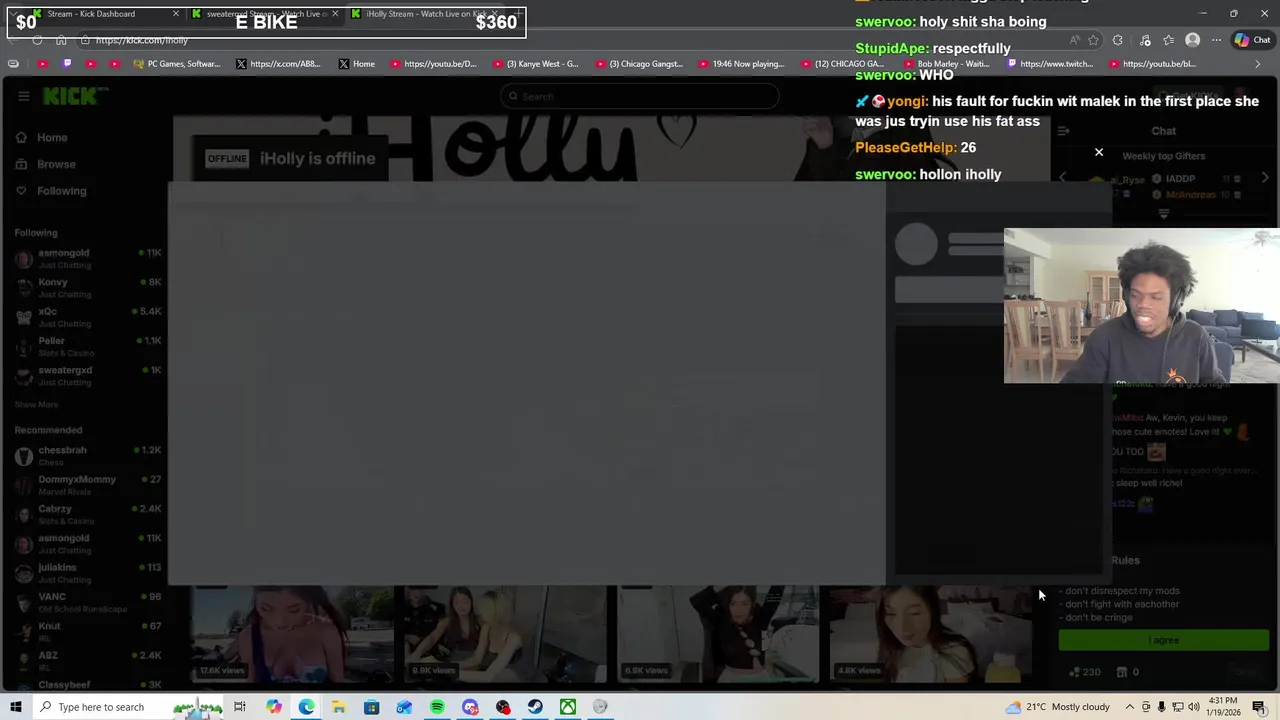Click the Kick search field
Image resolution: width=1280 pixels, height=720 pixels.
coord(640,96)
